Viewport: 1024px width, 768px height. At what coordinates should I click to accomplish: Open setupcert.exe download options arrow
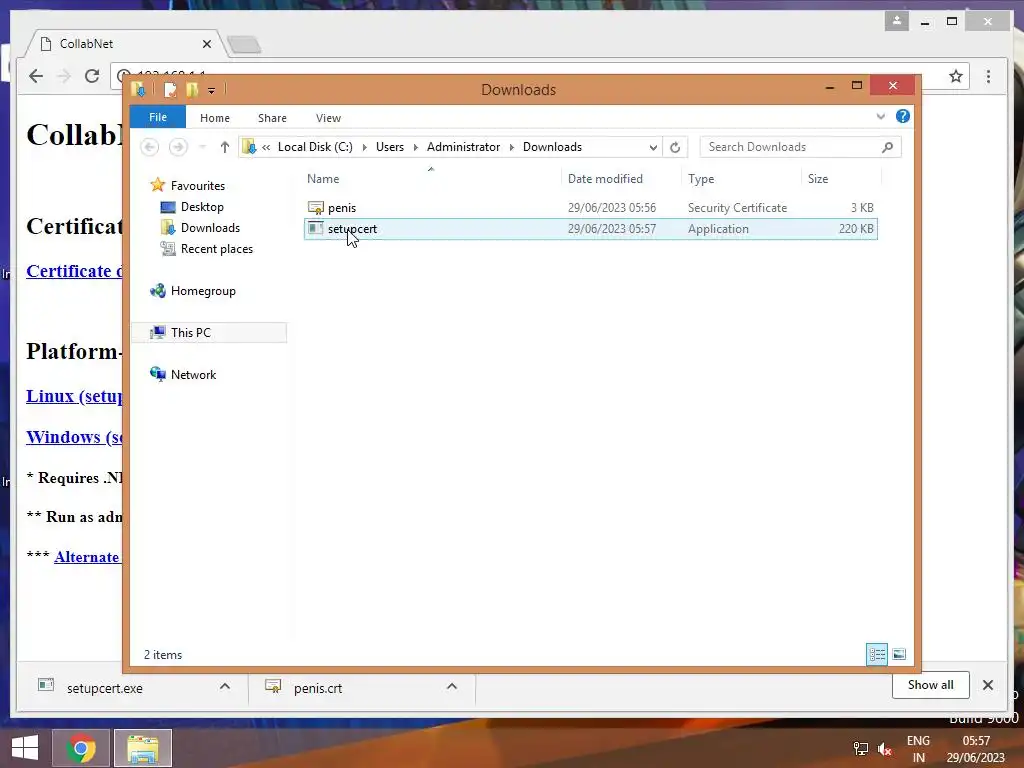coord(225,686)
